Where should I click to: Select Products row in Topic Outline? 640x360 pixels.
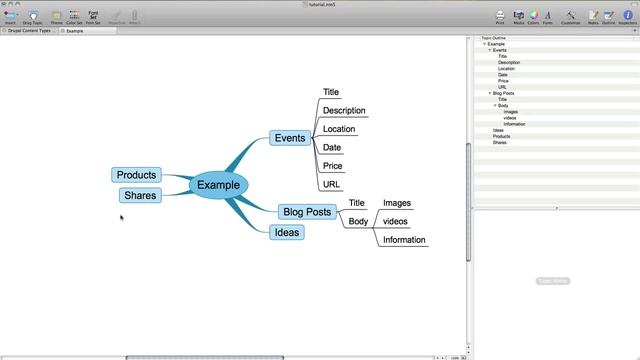click(x=557, y=136)
